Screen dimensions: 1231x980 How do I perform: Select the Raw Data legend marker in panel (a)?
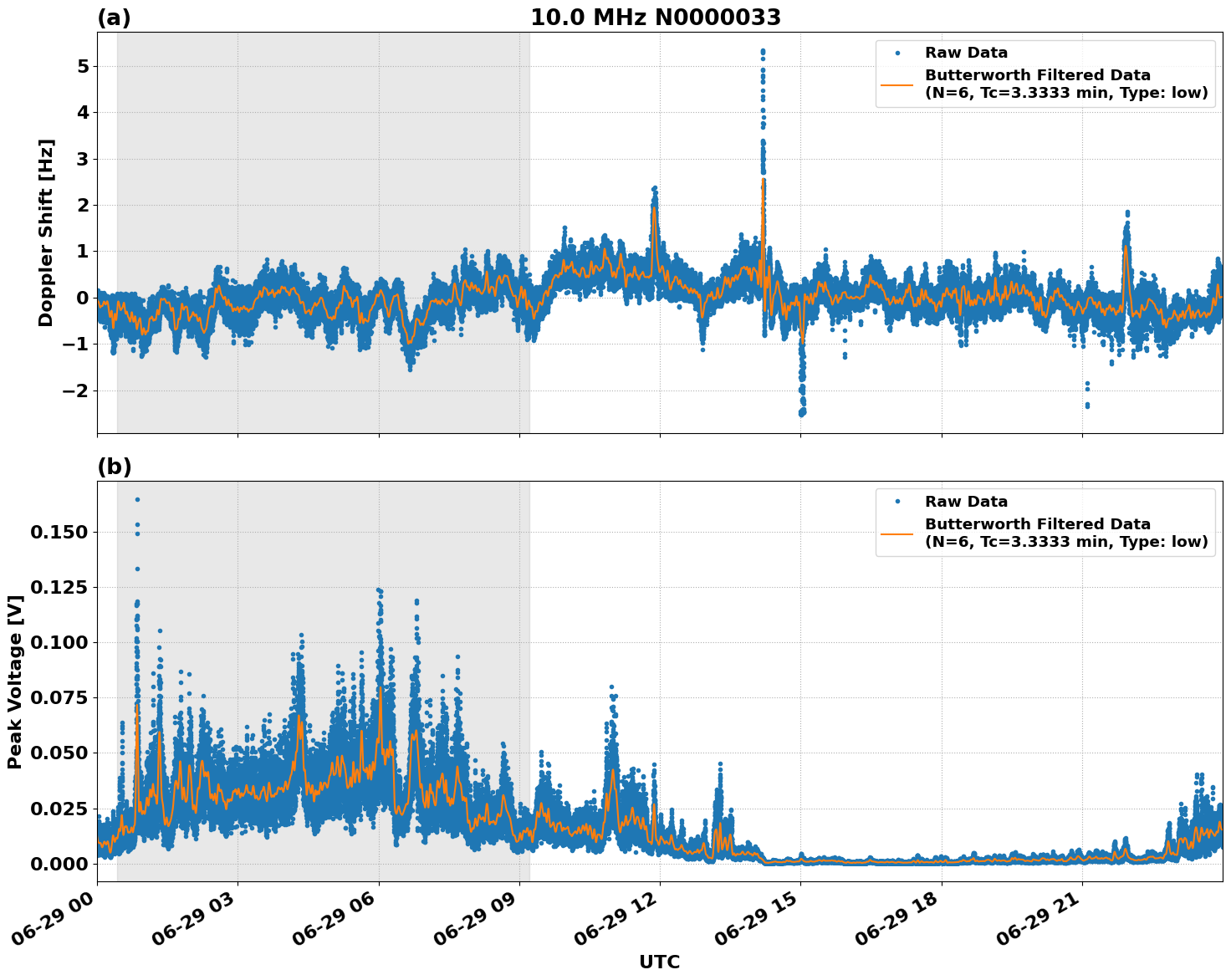point(896,51)
